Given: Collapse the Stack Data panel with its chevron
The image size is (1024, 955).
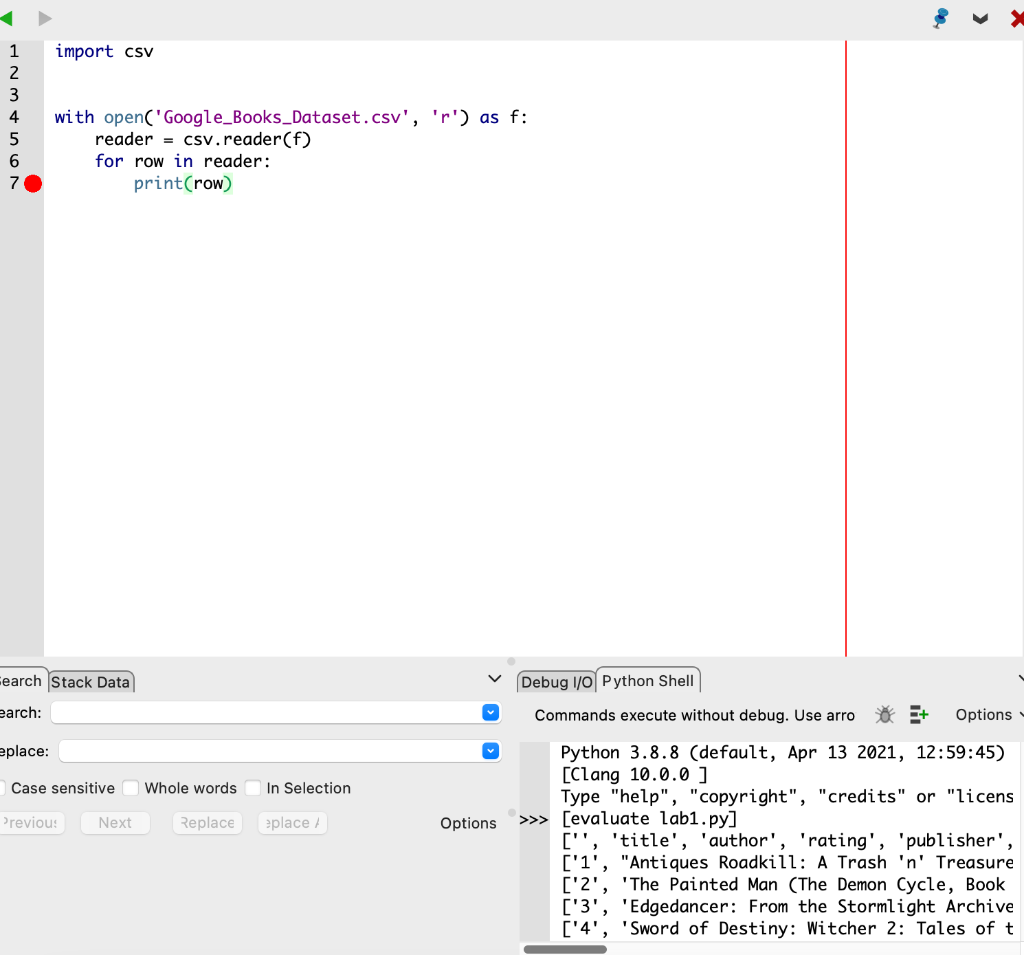Looking at the screenshot, I should [494, 678].
